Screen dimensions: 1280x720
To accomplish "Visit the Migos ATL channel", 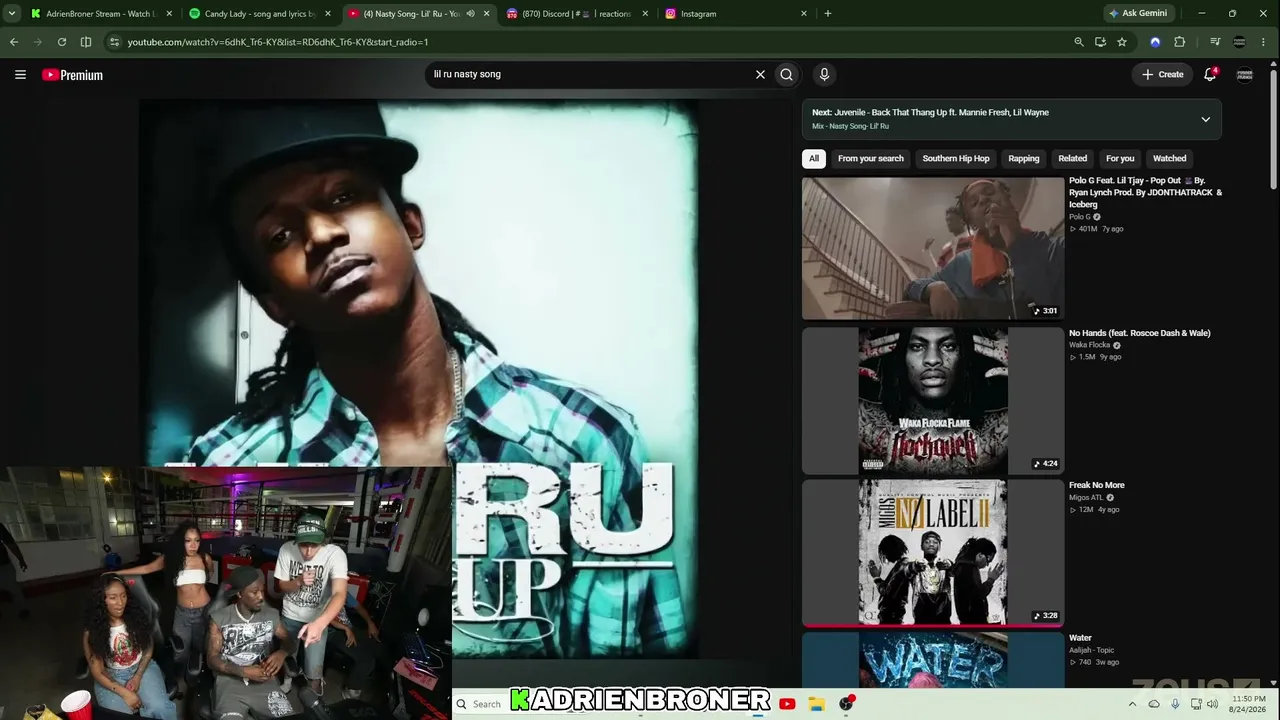I will (1086, 498).
